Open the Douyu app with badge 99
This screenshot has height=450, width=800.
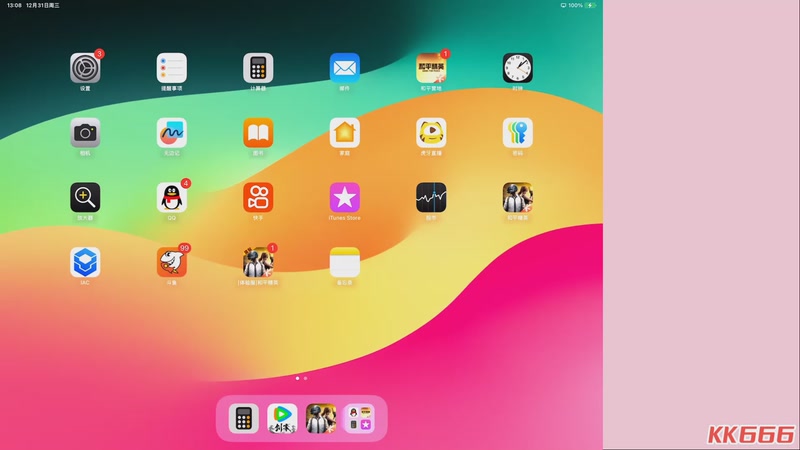(x=171, y=262)
